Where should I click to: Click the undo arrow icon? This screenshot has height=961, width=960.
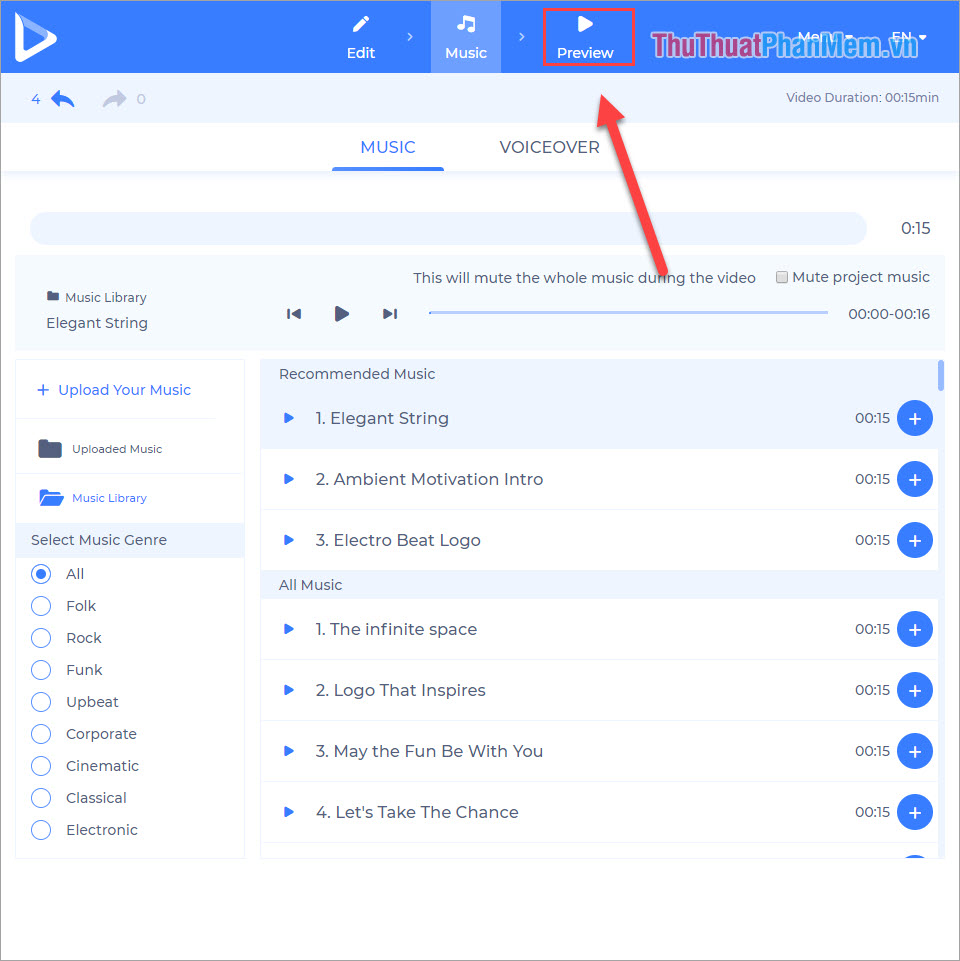tap(63, 99)
